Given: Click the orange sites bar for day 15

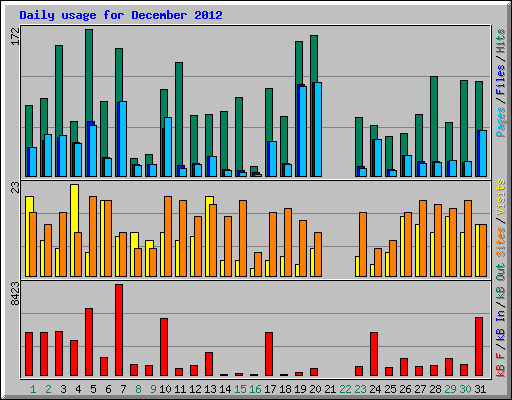Looking at the screenshot, I should pos(243,238).
